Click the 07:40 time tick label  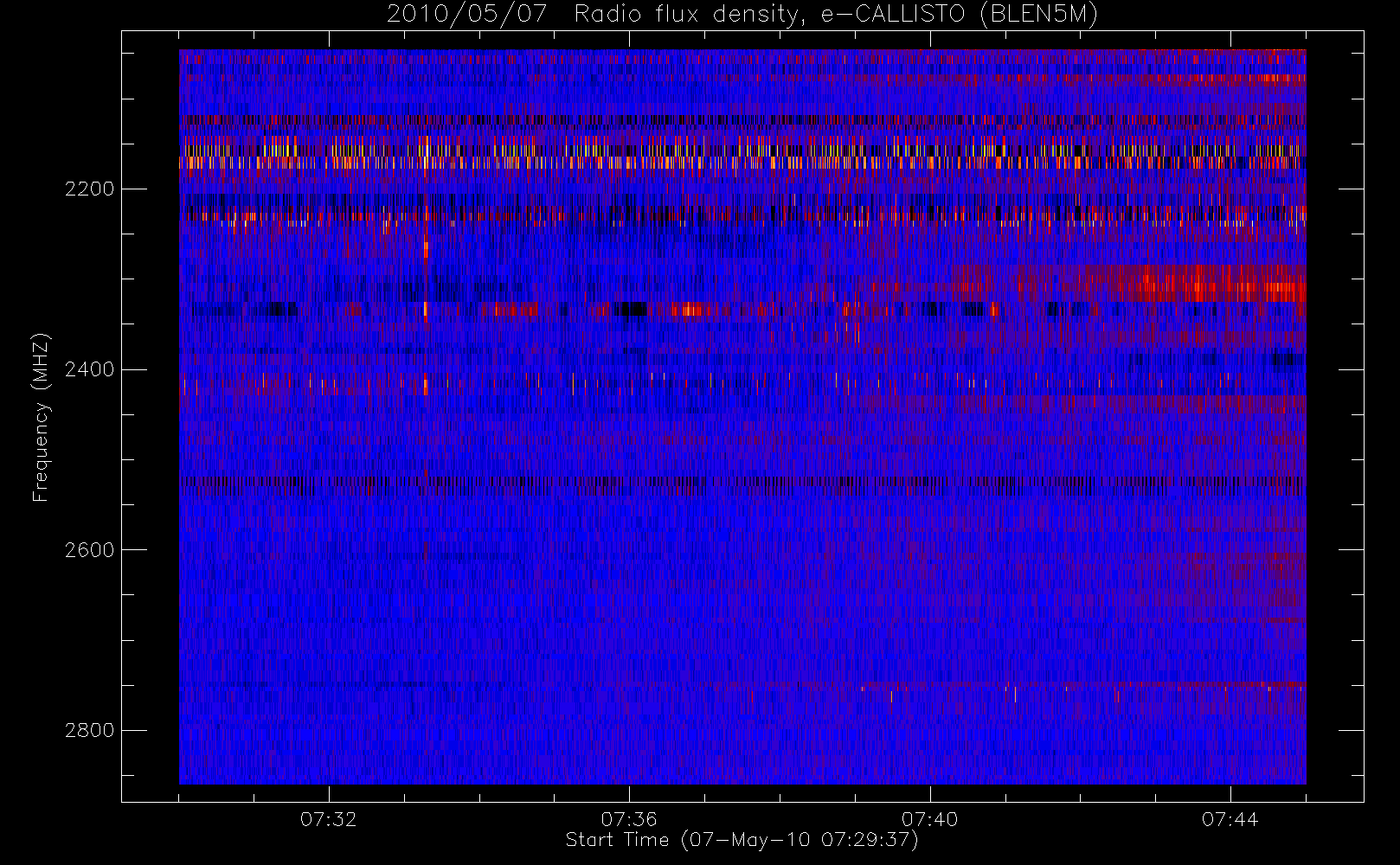coord(930,818)
